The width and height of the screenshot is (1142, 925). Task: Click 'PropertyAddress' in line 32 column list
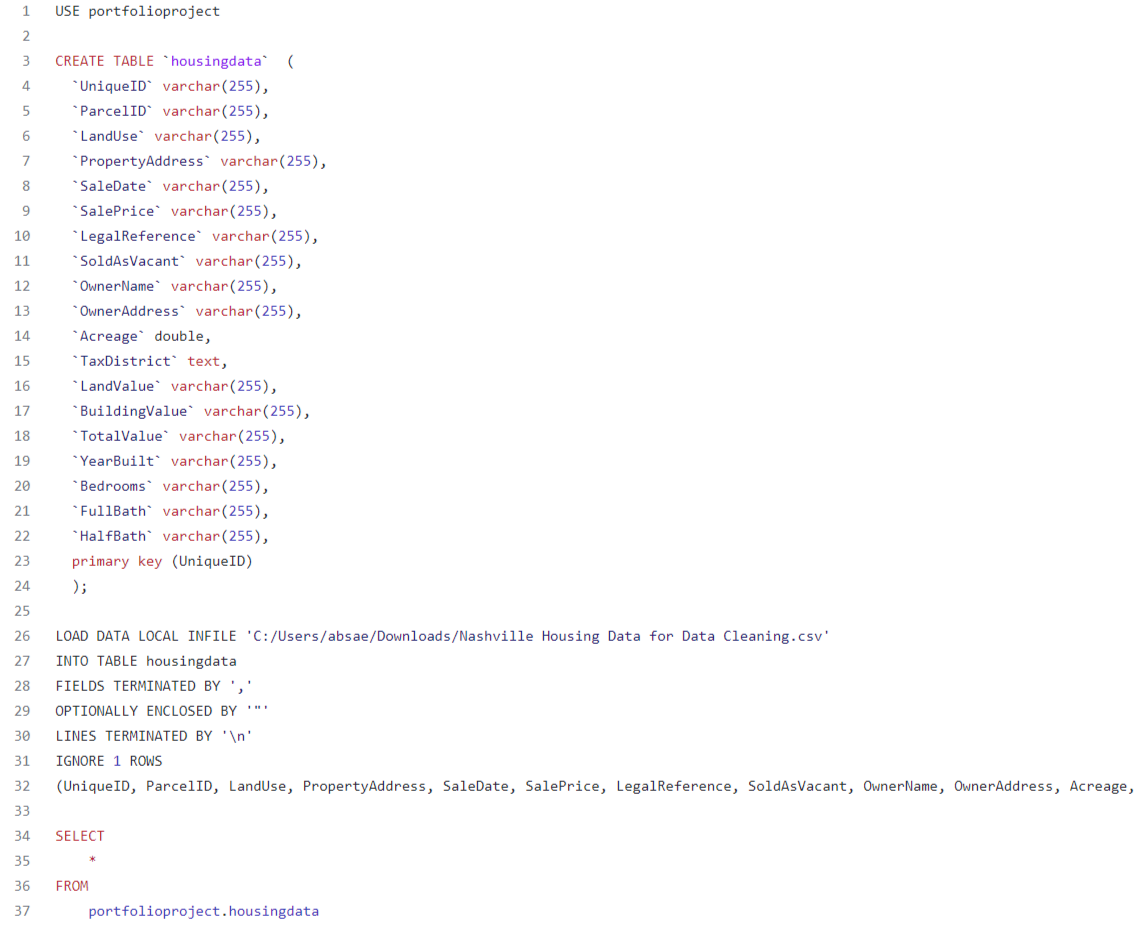(x=364, y=787)
